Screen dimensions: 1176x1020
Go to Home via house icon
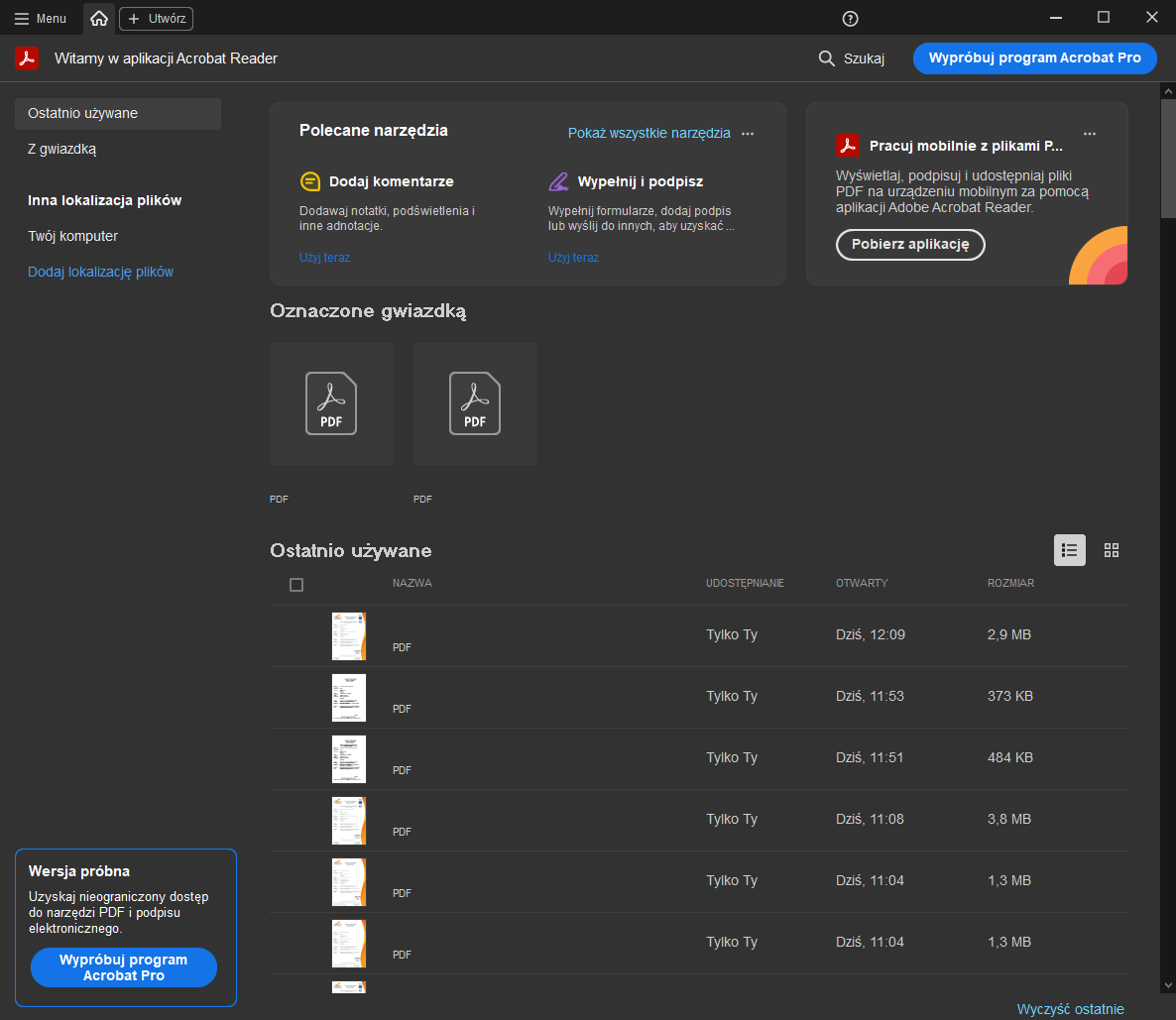click(99, 18)
